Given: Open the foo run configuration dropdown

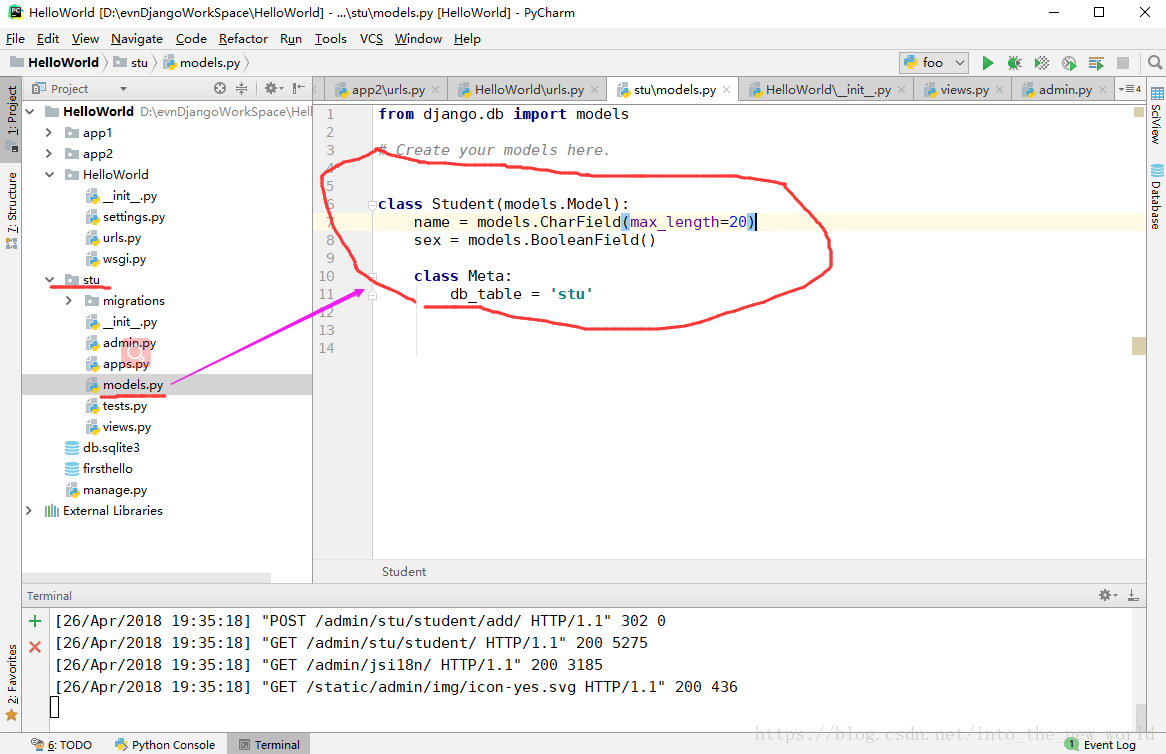Looking at the screenshot, I should tap(933, 63).
